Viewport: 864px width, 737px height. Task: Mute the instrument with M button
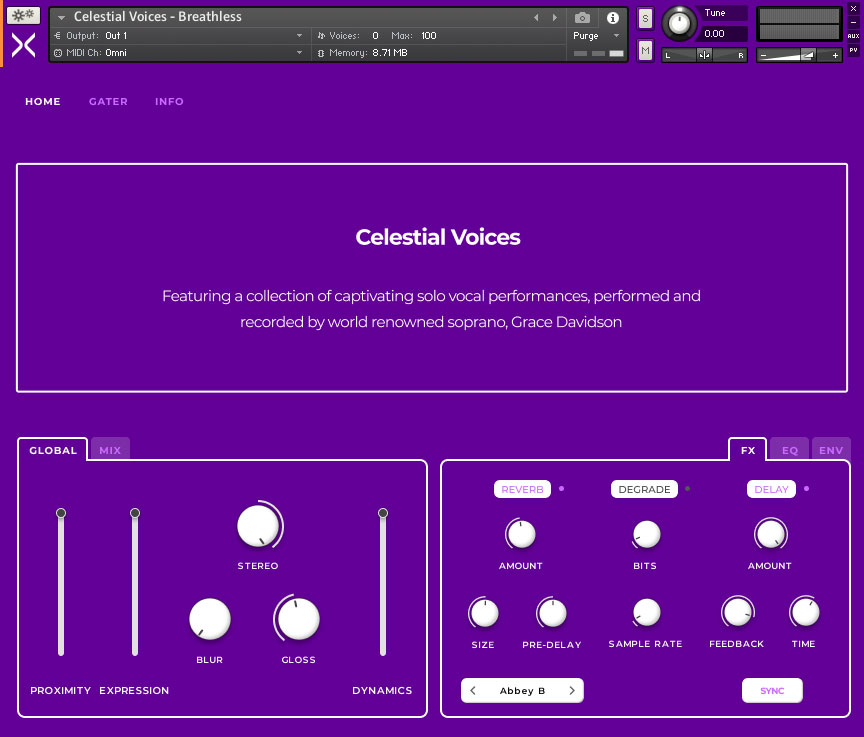(x=645, y=51)
